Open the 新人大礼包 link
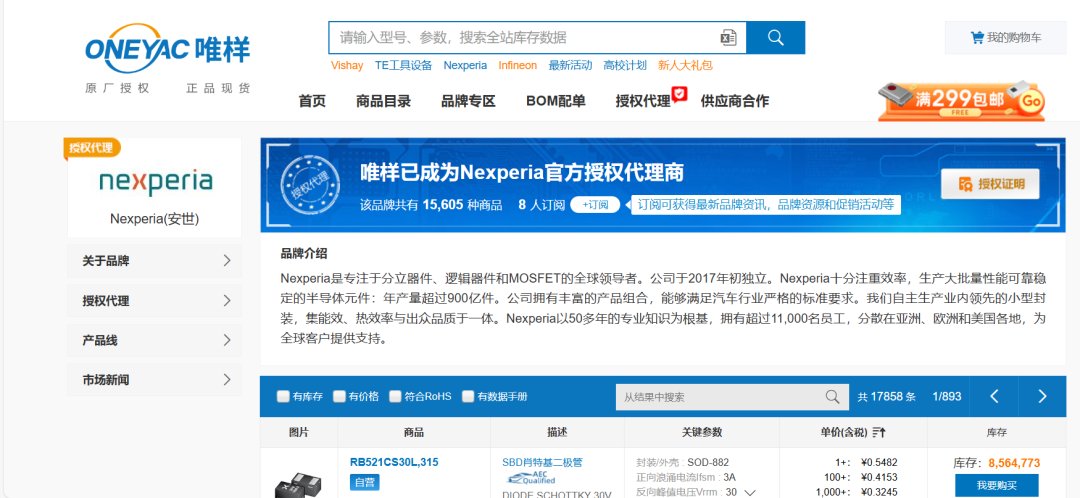Viewport: 1080px width, 498px height. 685,65
